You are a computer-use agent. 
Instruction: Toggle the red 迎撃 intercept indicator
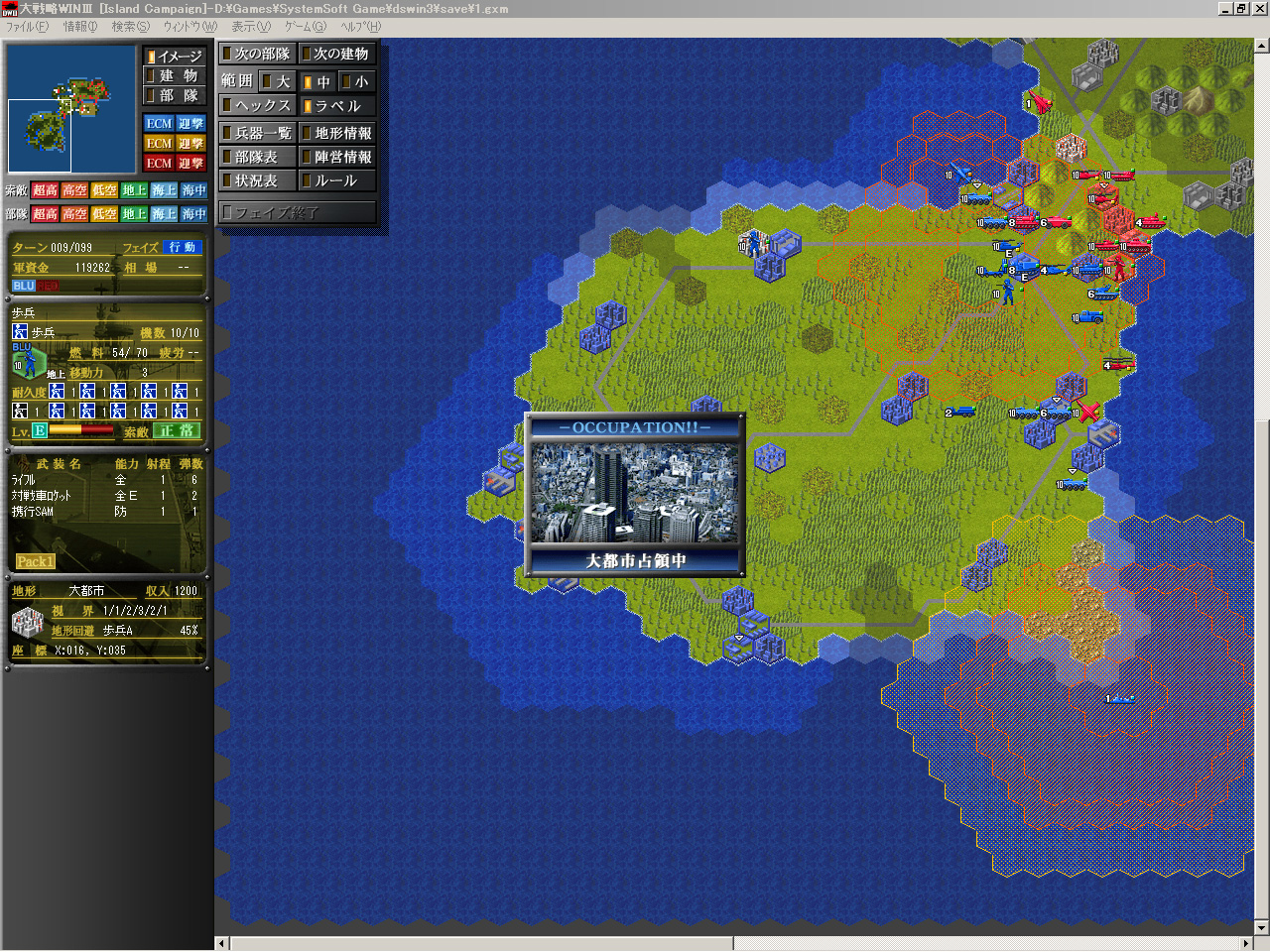coord(190,164)
